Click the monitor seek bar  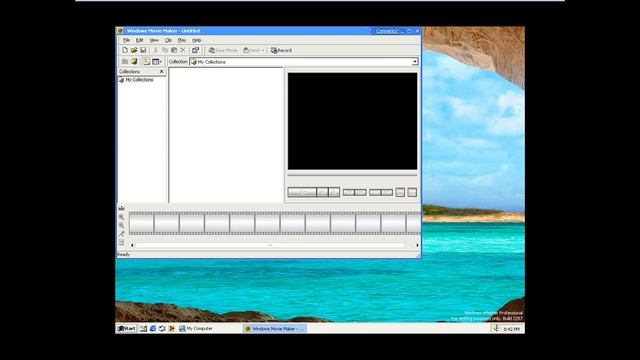click(352, 175)
